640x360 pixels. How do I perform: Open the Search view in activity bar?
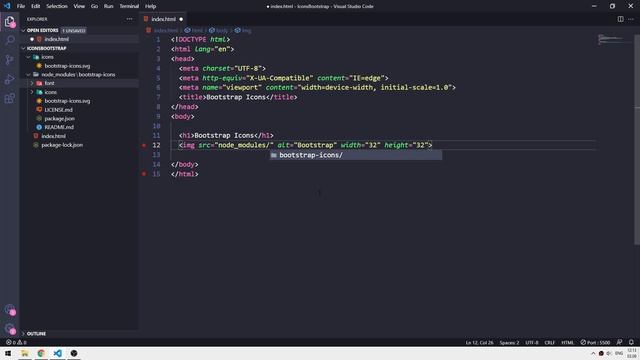9,40
